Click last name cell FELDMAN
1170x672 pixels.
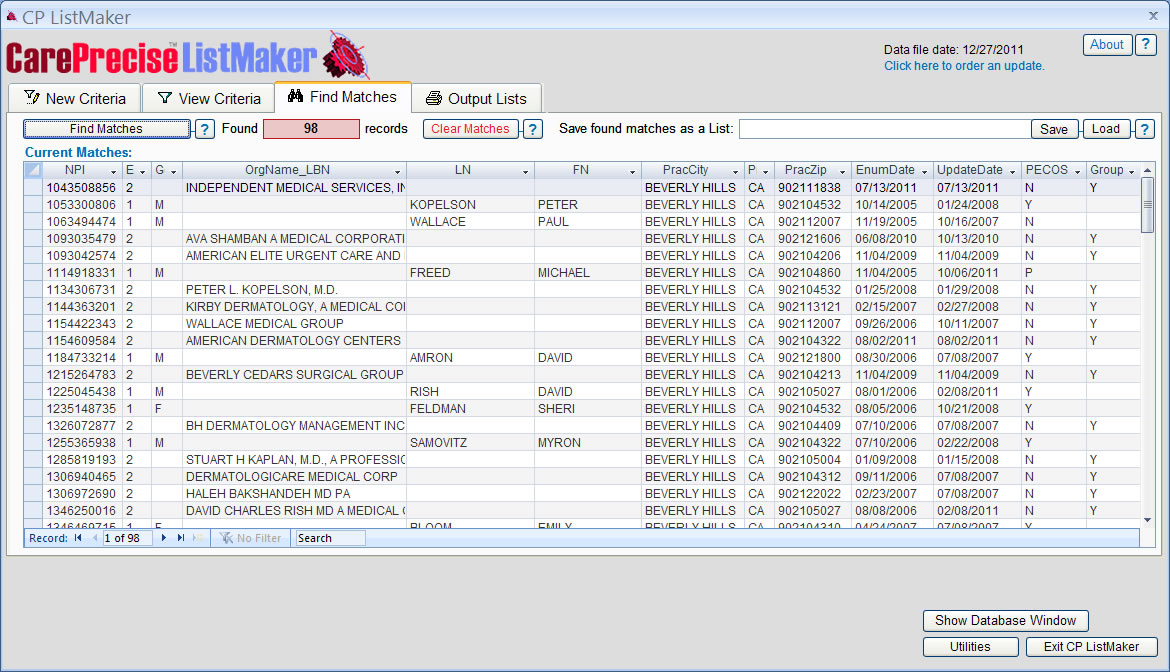(470, 409)
